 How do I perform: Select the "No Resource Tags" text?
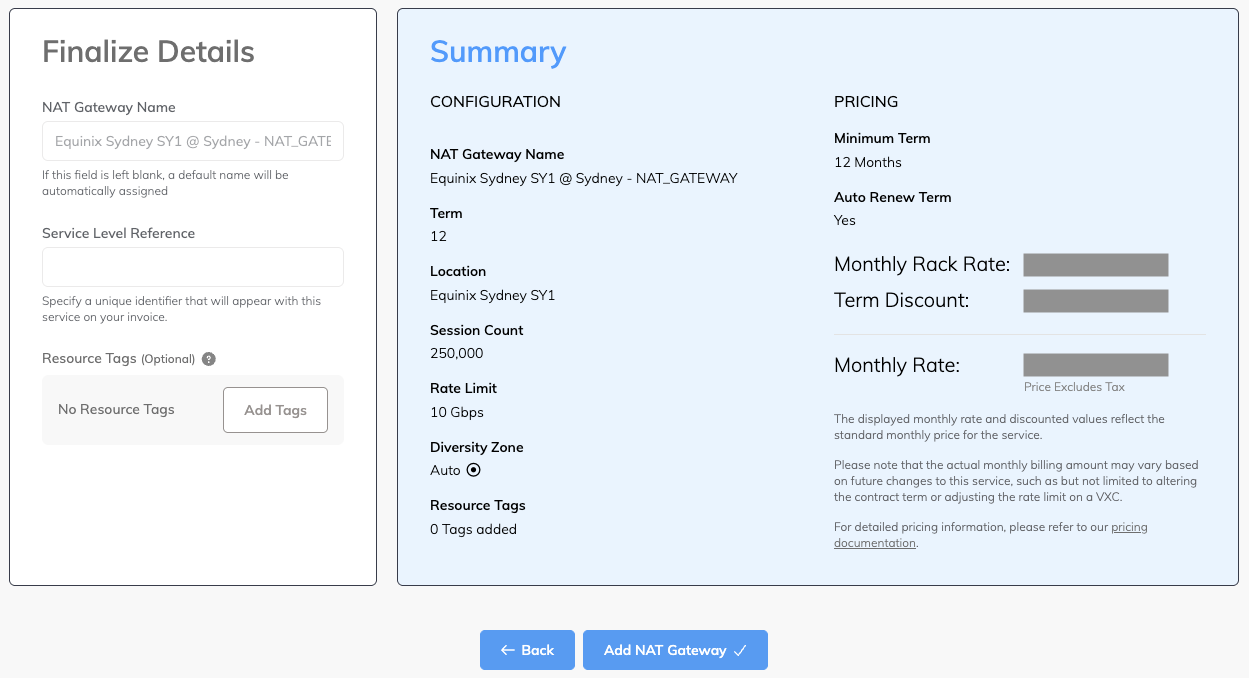pyautogui.click(x=116, y=410)
